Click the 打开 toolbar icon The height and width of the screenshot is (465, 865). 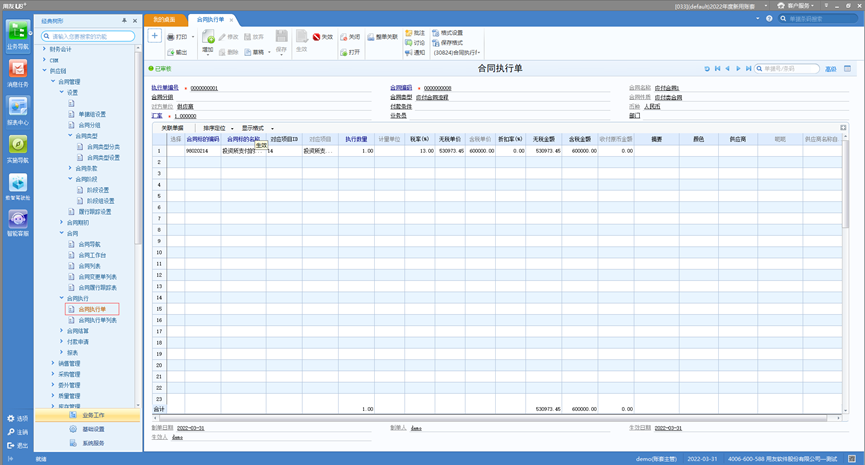pos(344,52)
